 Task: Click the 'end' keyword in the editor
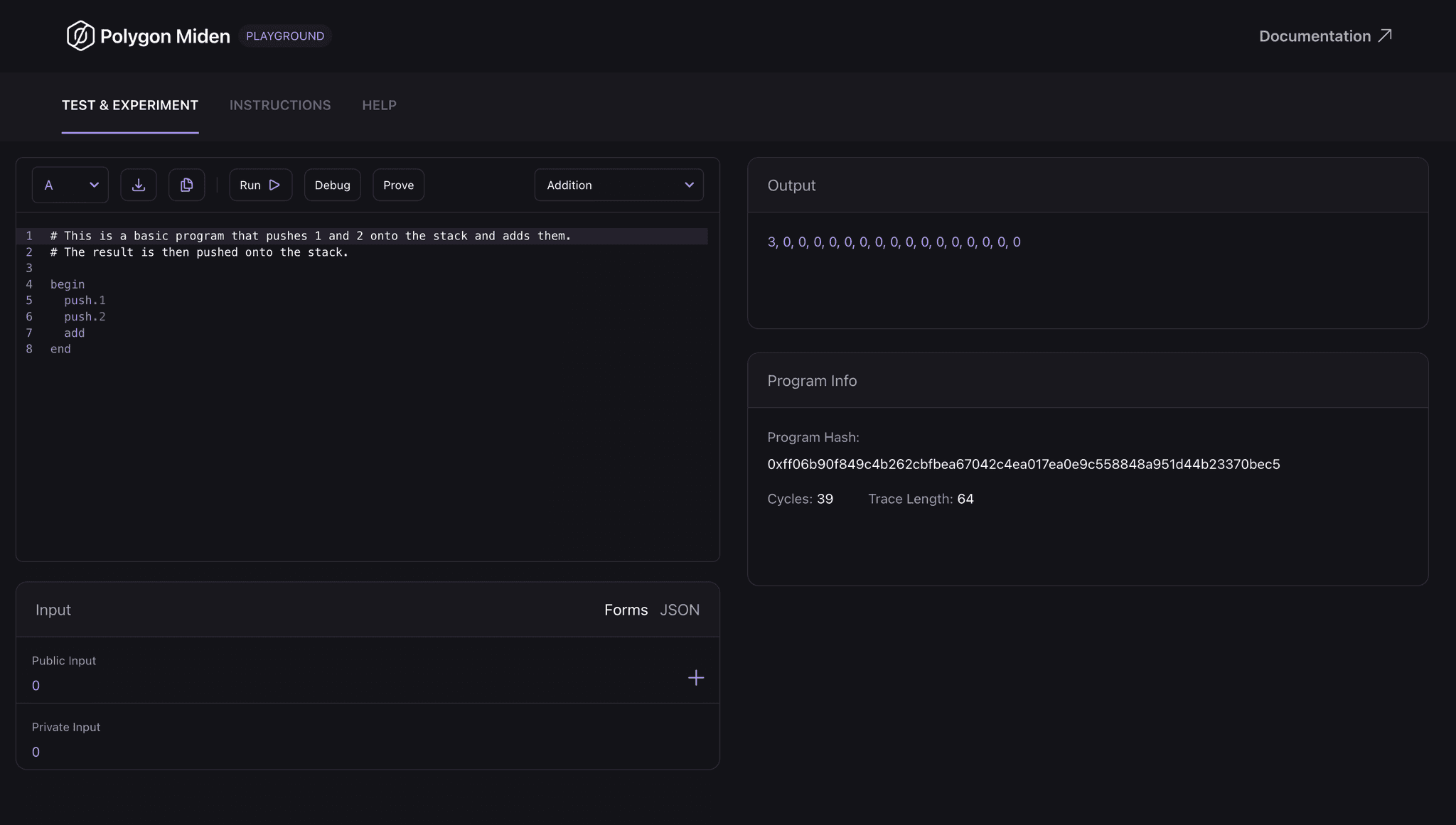click(x=60, y=349)
